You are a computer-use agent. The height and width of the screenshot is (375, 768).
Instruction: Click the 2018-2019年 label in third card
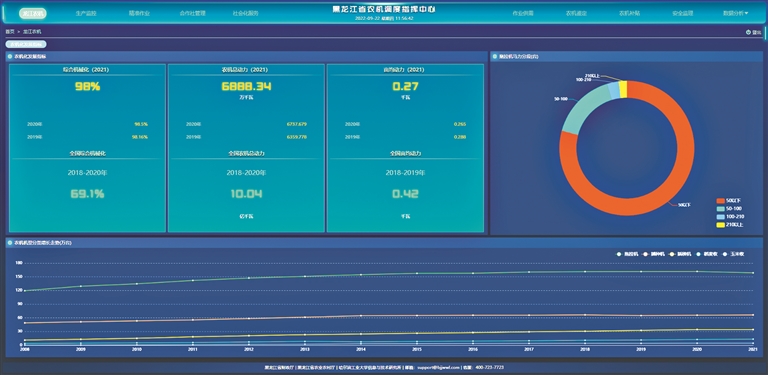406,173
